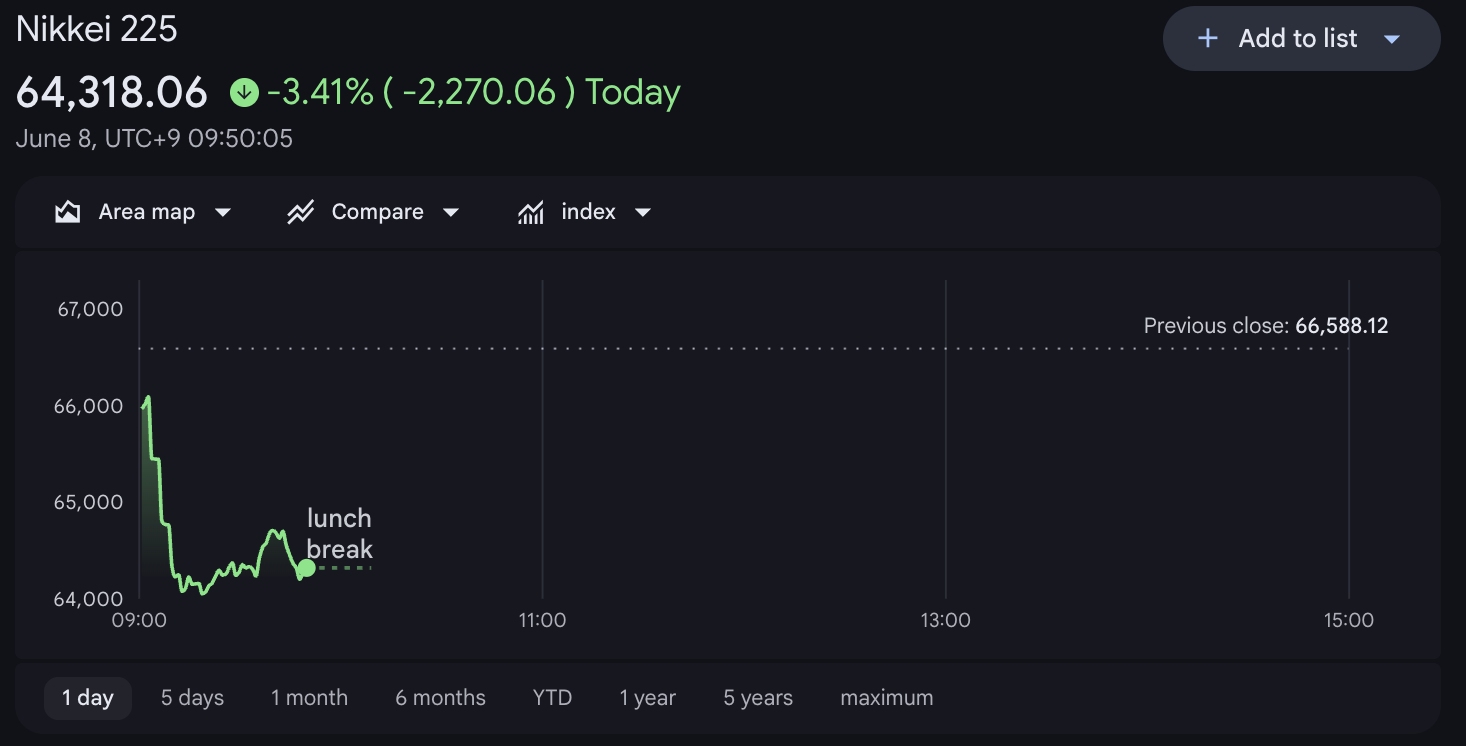
Task: Click the Add to list label
Action: [1297, 38]
